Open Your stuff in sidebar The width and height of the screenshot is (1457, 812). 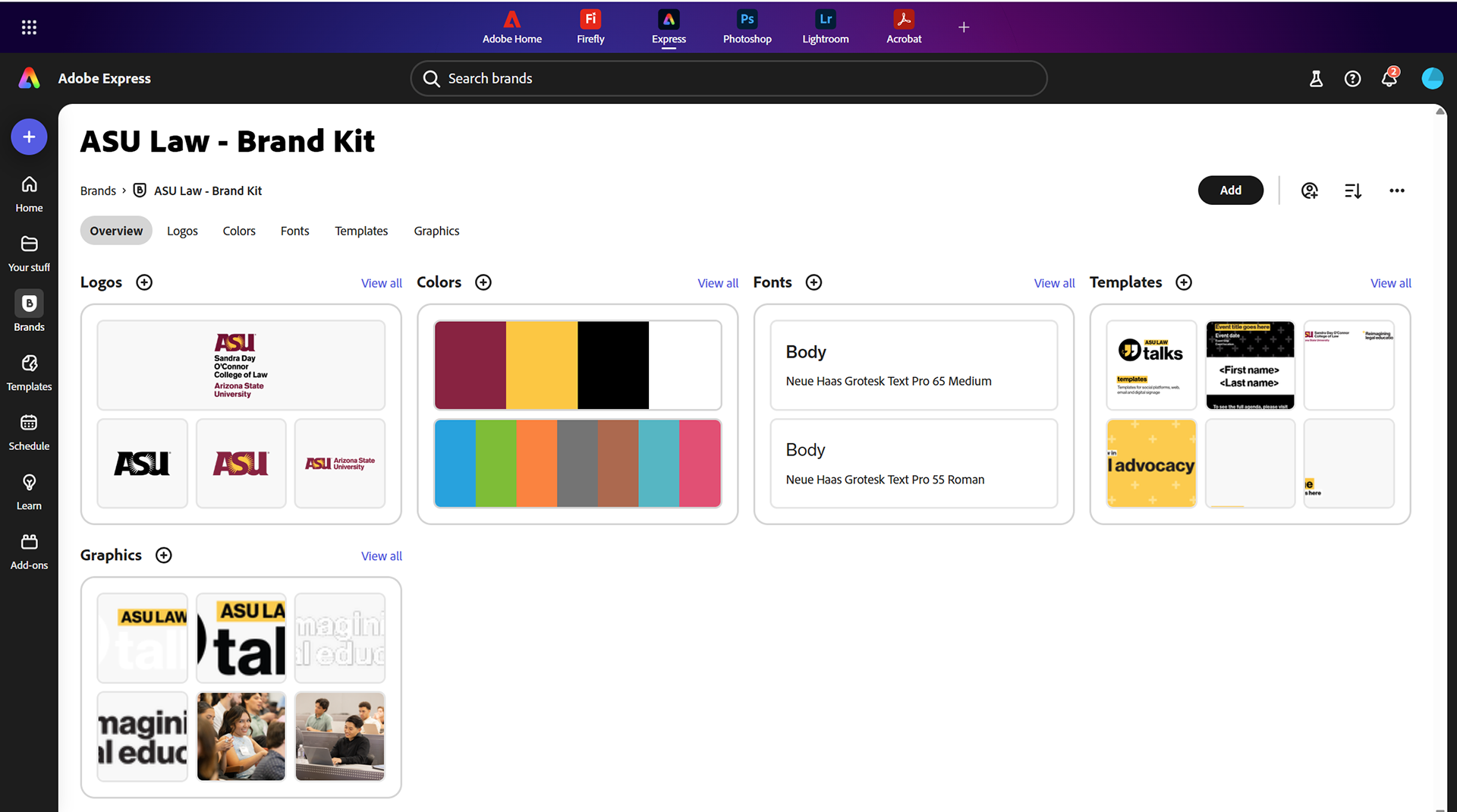(x=29, y=253)
